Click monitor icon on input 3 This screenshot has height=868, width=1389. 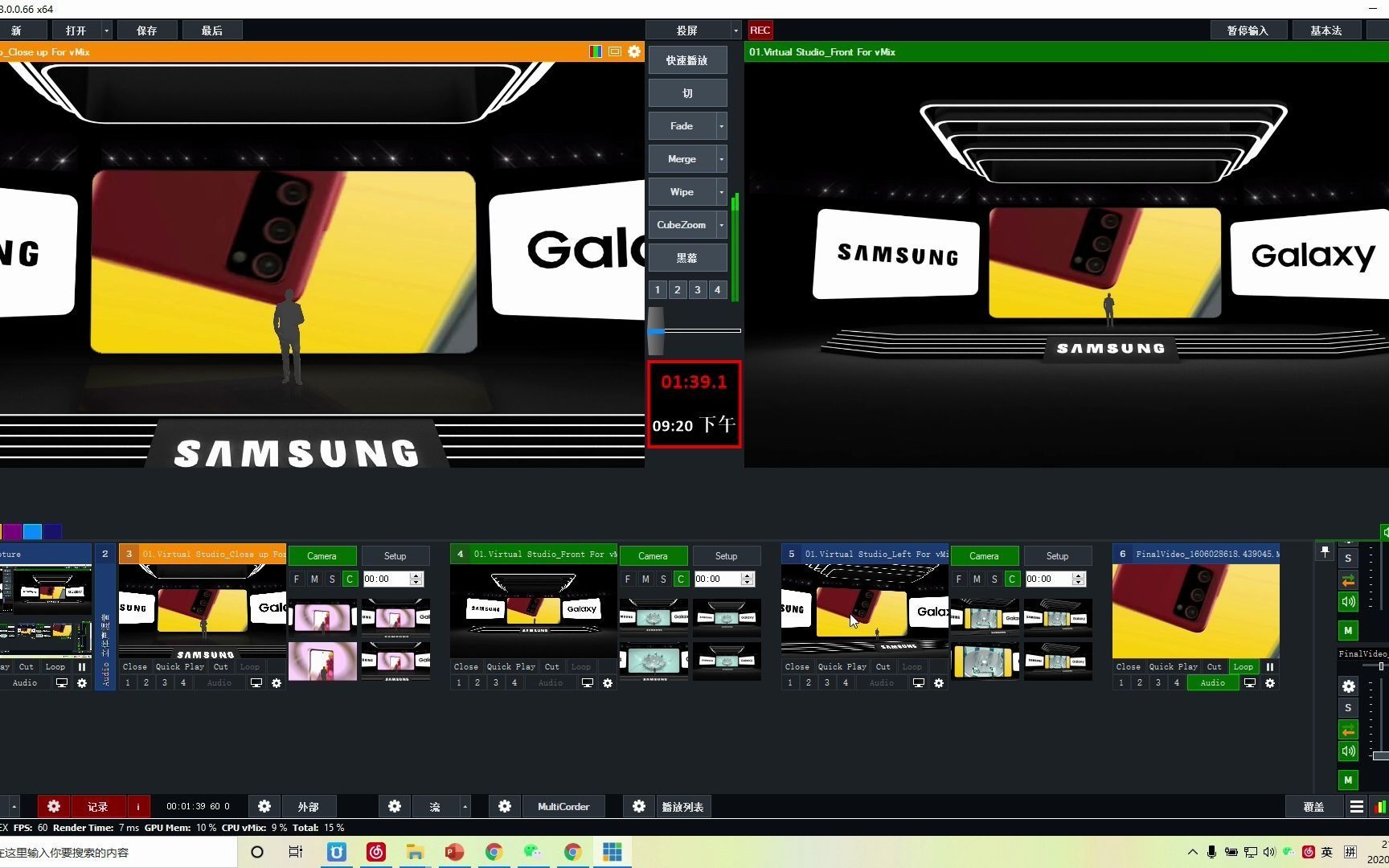coord(256,683)
